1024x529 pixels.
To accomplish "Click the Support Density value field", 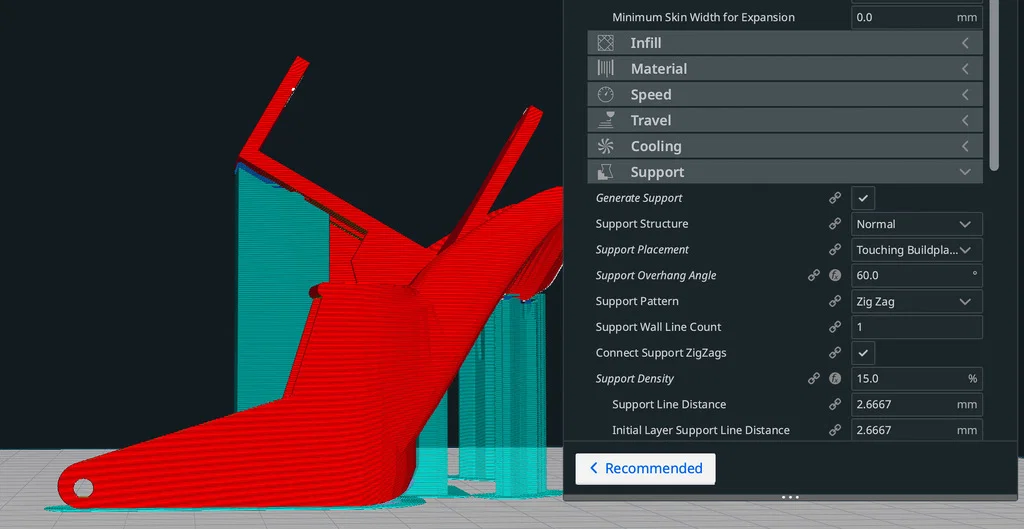I will click(x=917, y=379).
